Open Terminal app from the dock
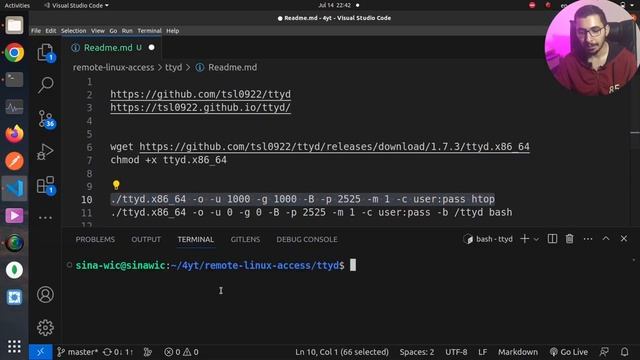 pyautogui.click(x=14, y=80)
